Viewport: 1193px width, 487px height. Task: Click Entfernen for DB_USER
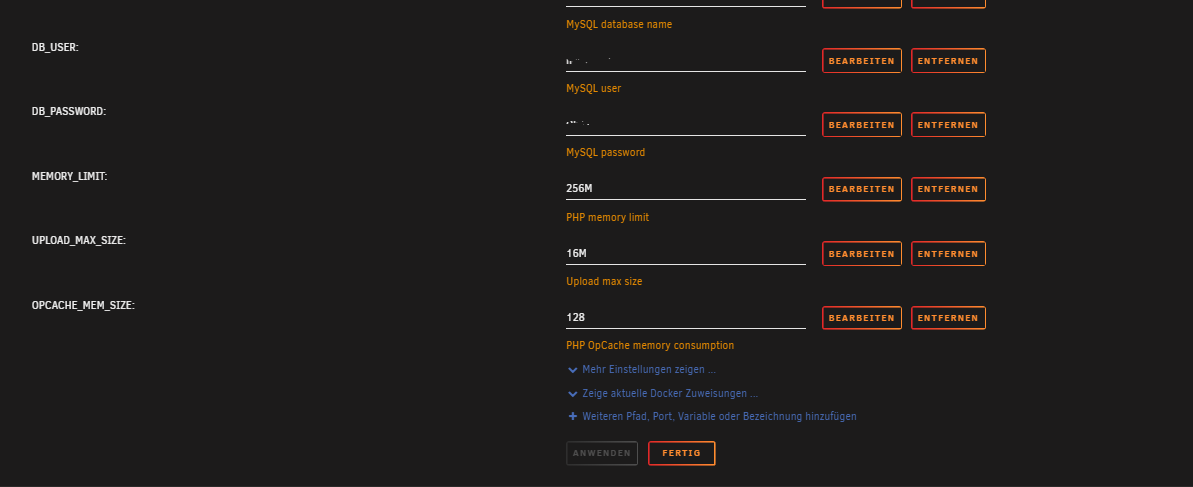pyautogui.click(x=948, y=61)
